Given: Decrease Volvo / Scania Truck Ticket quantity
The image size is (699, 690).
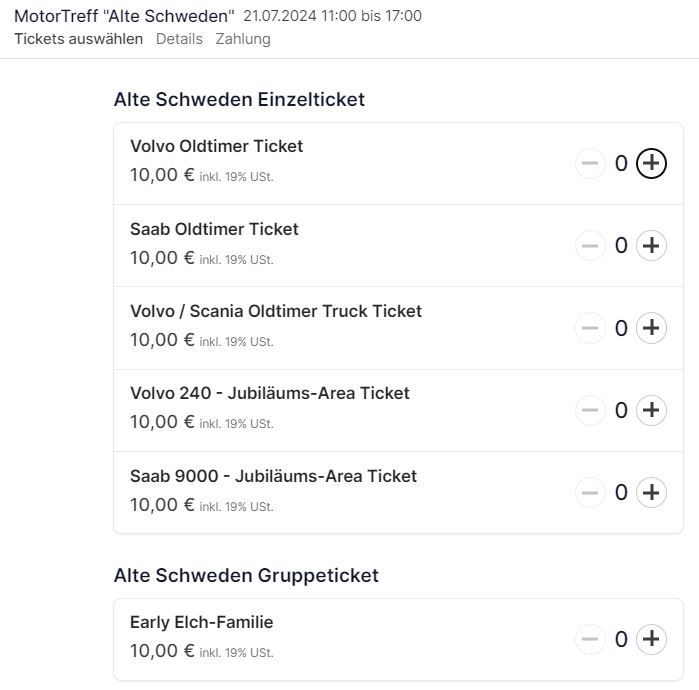Looking at the screenshot, I should [590, 328].
